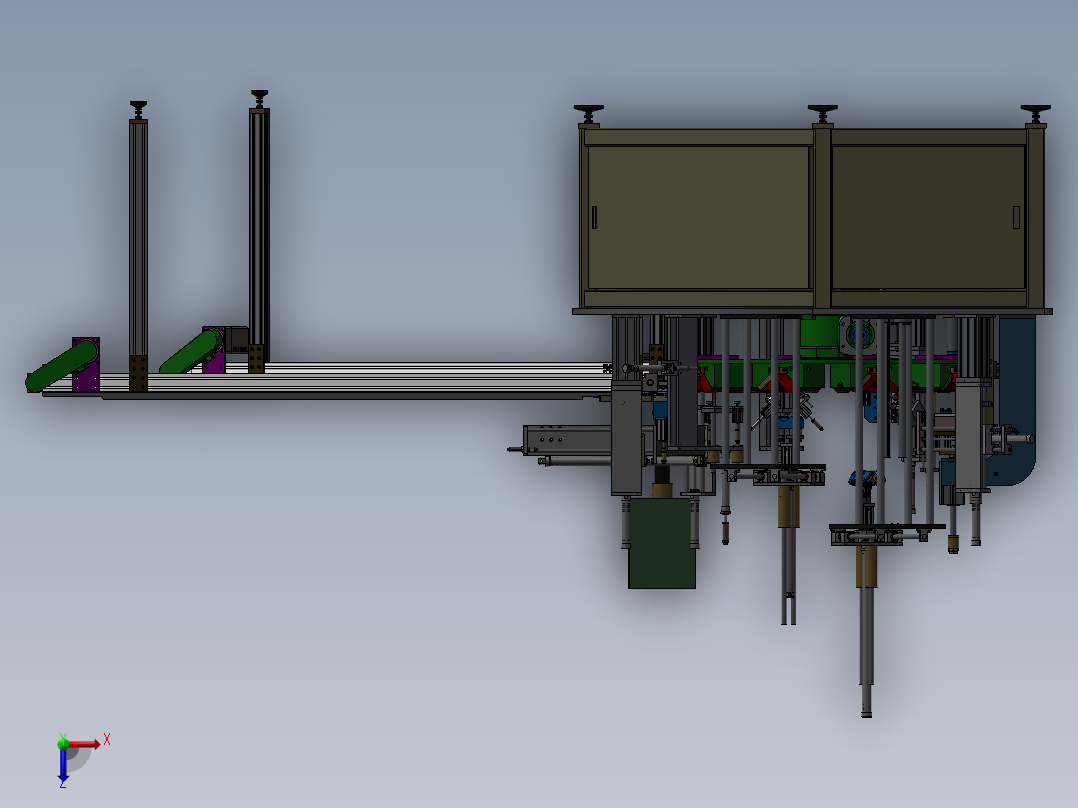Select the middle leveling foot on cabinet

click(822, 114)
